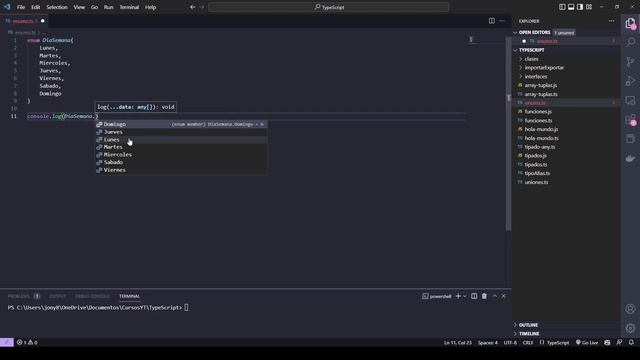The width and height of the screenshot is (640, 360).
Task: Open errors and warnings status indicator
Action: [x=27, y=342]
